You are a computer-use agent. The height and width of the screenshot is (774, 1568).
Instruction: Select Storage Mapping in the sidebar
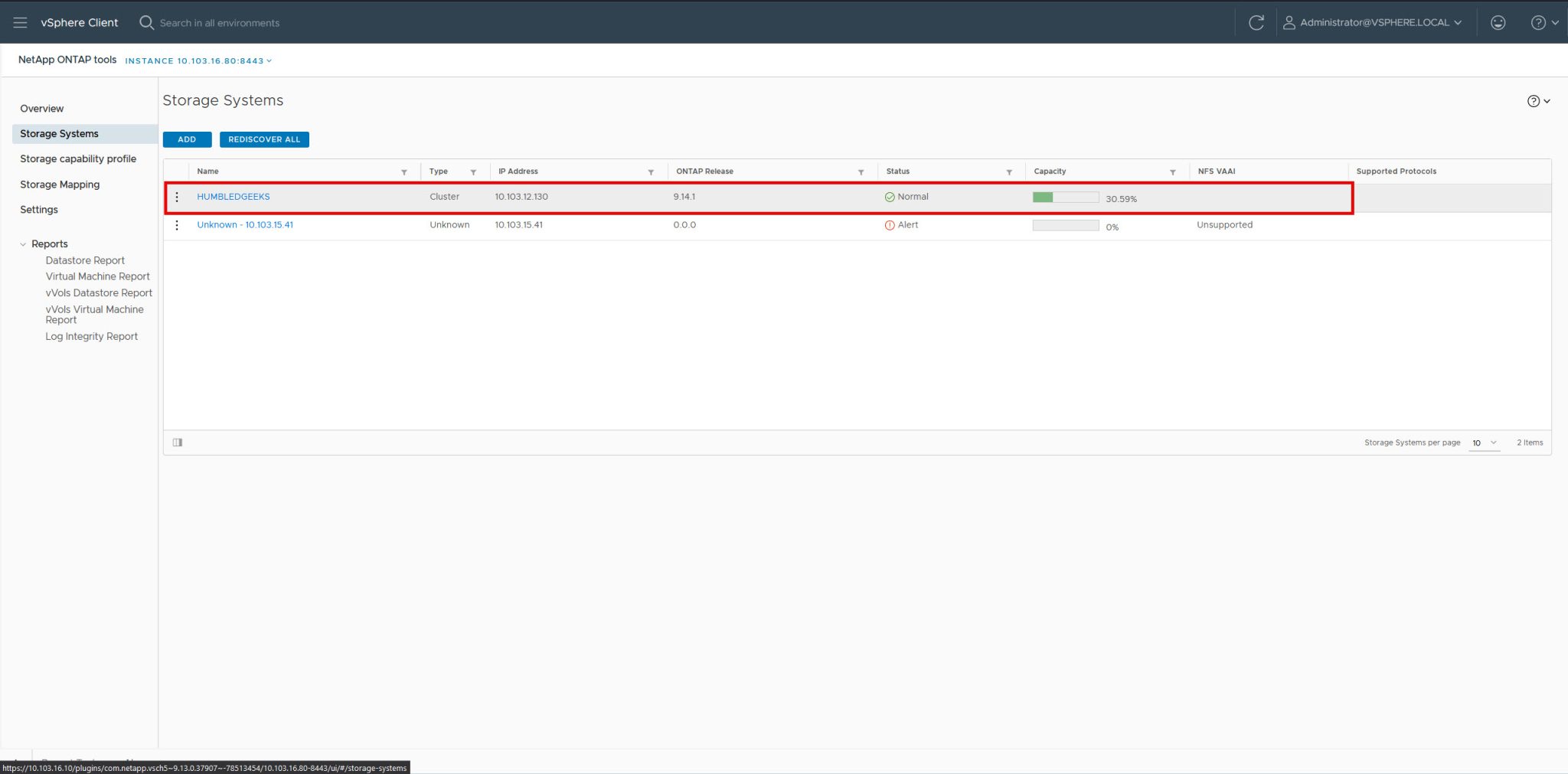60,185
